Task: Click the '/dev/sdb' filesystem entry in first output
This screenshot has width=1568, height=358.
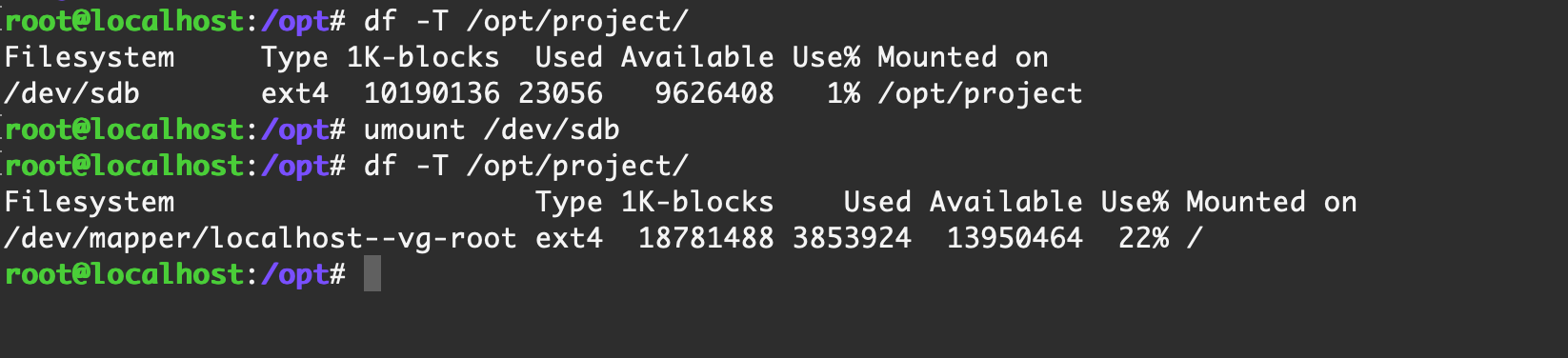Action: [71, 93]
